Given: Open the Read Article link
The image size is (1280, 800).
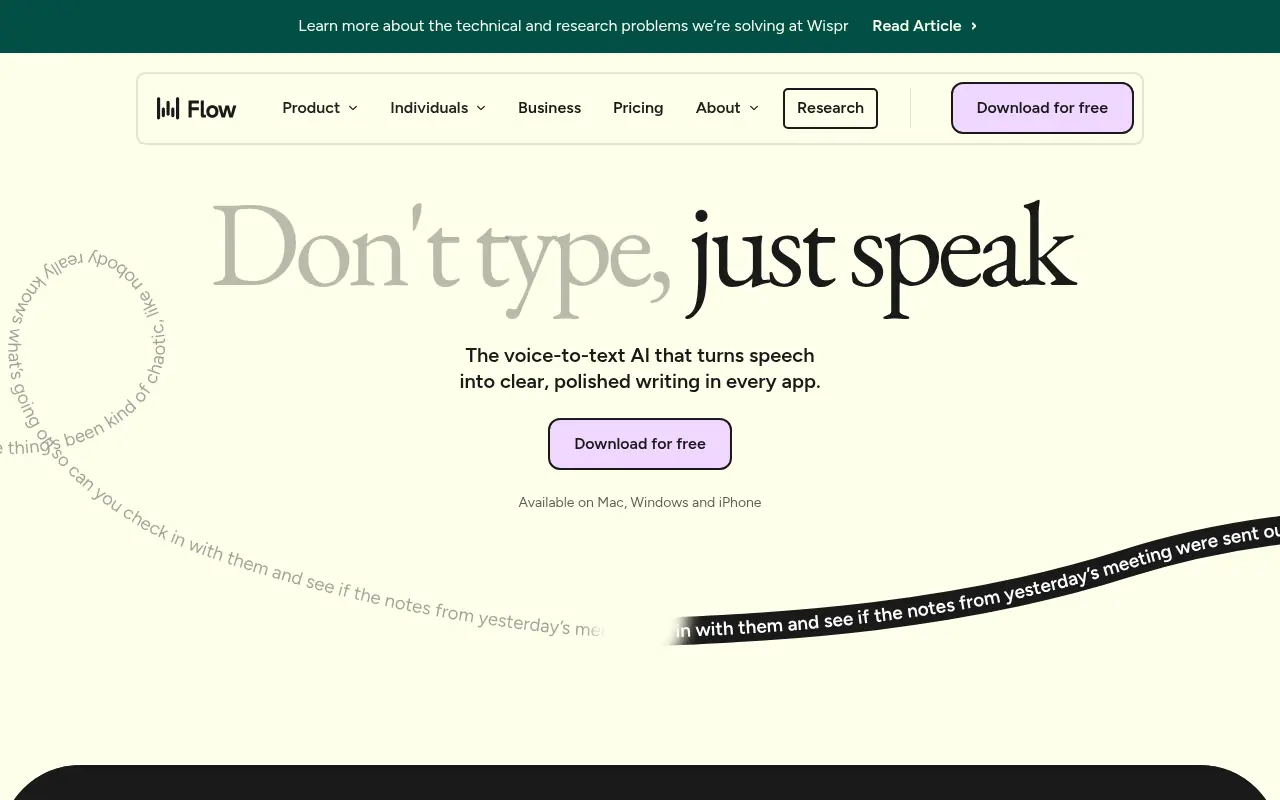Looking at the screenshot, I should (x=917, y=26).
